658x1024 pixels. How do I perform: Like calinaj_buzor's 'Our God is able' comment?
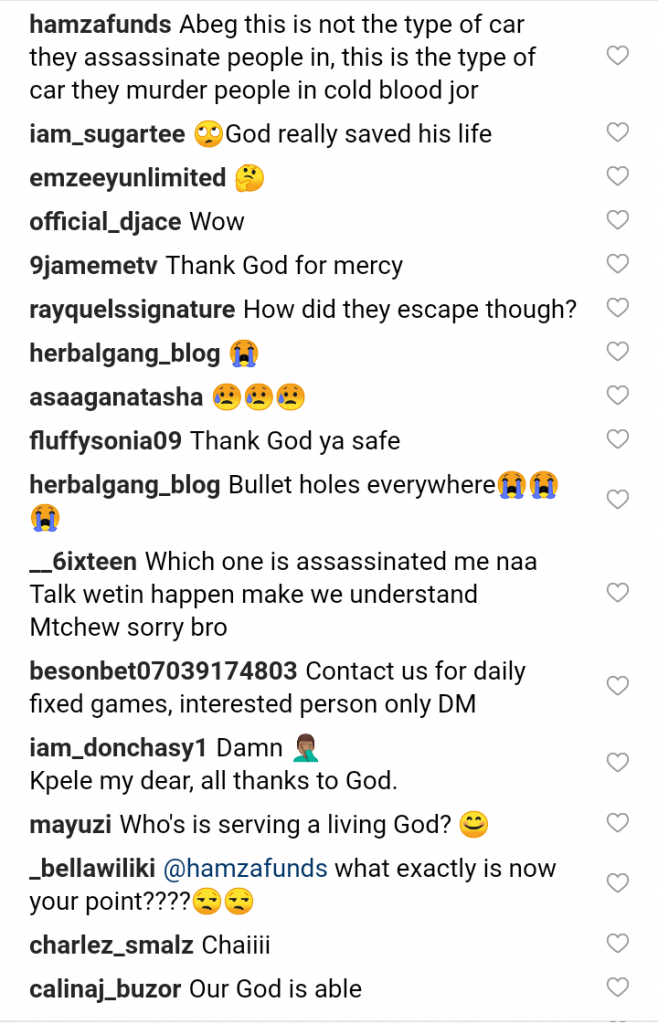(x=618, y=987)
